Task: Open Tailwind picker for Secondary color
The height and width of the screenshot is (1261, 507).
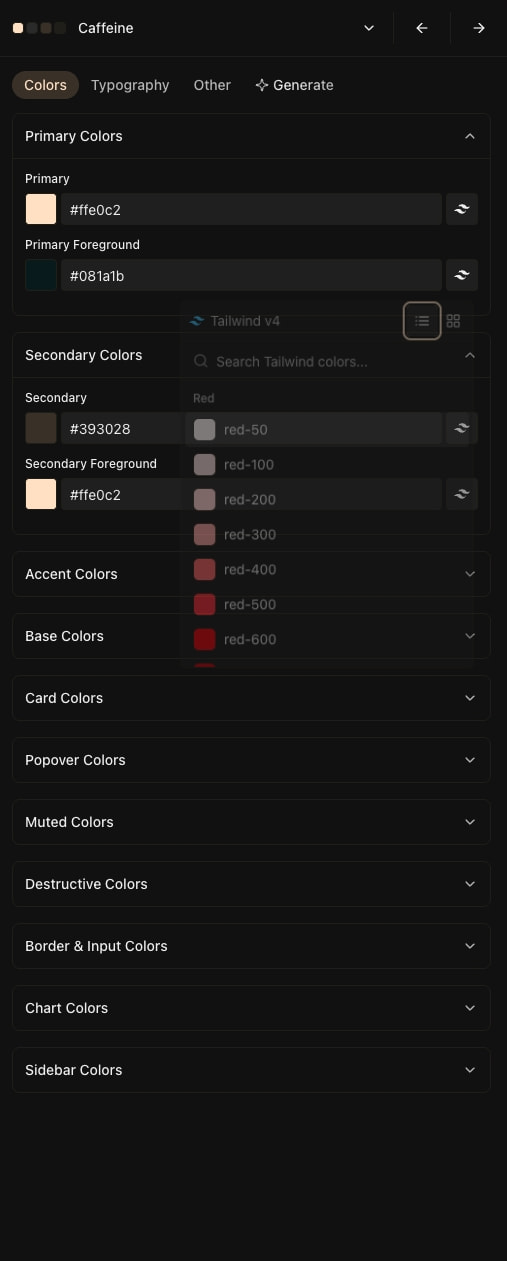Action: point(461,428)
